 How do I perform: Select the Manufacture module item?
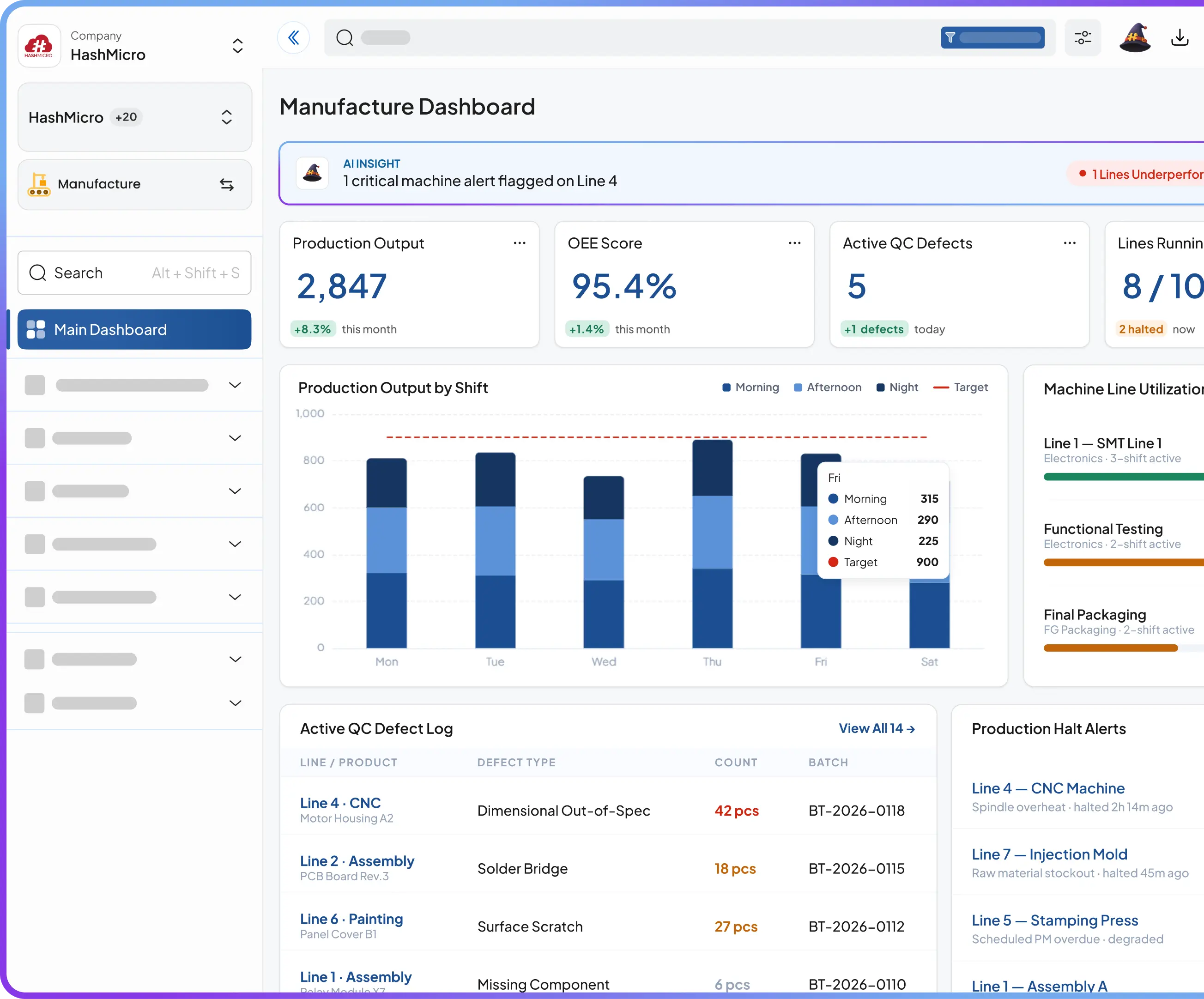pos(135,185)
